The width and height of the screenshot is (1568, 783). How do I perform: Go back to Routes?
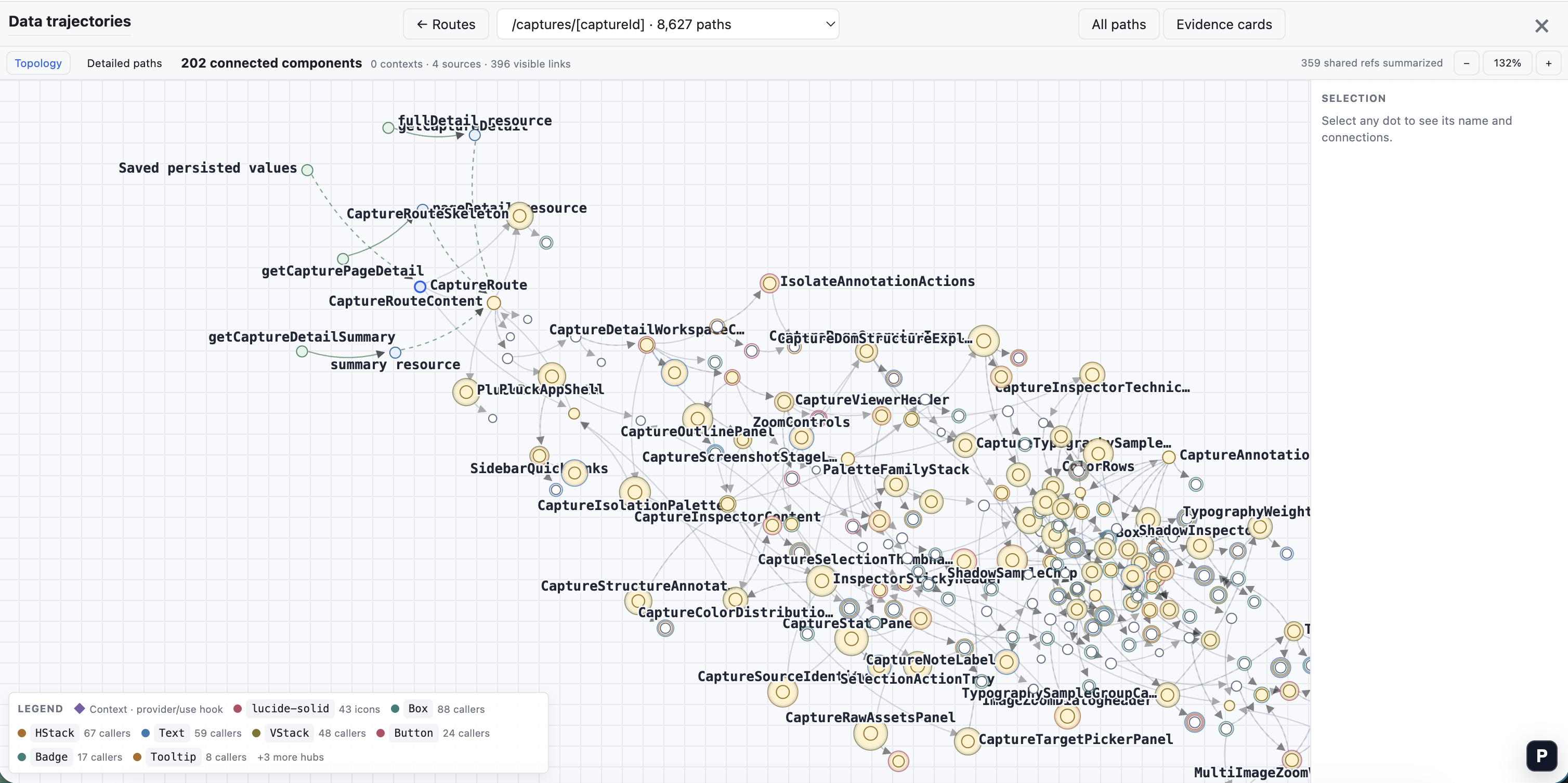click(446, 24)
